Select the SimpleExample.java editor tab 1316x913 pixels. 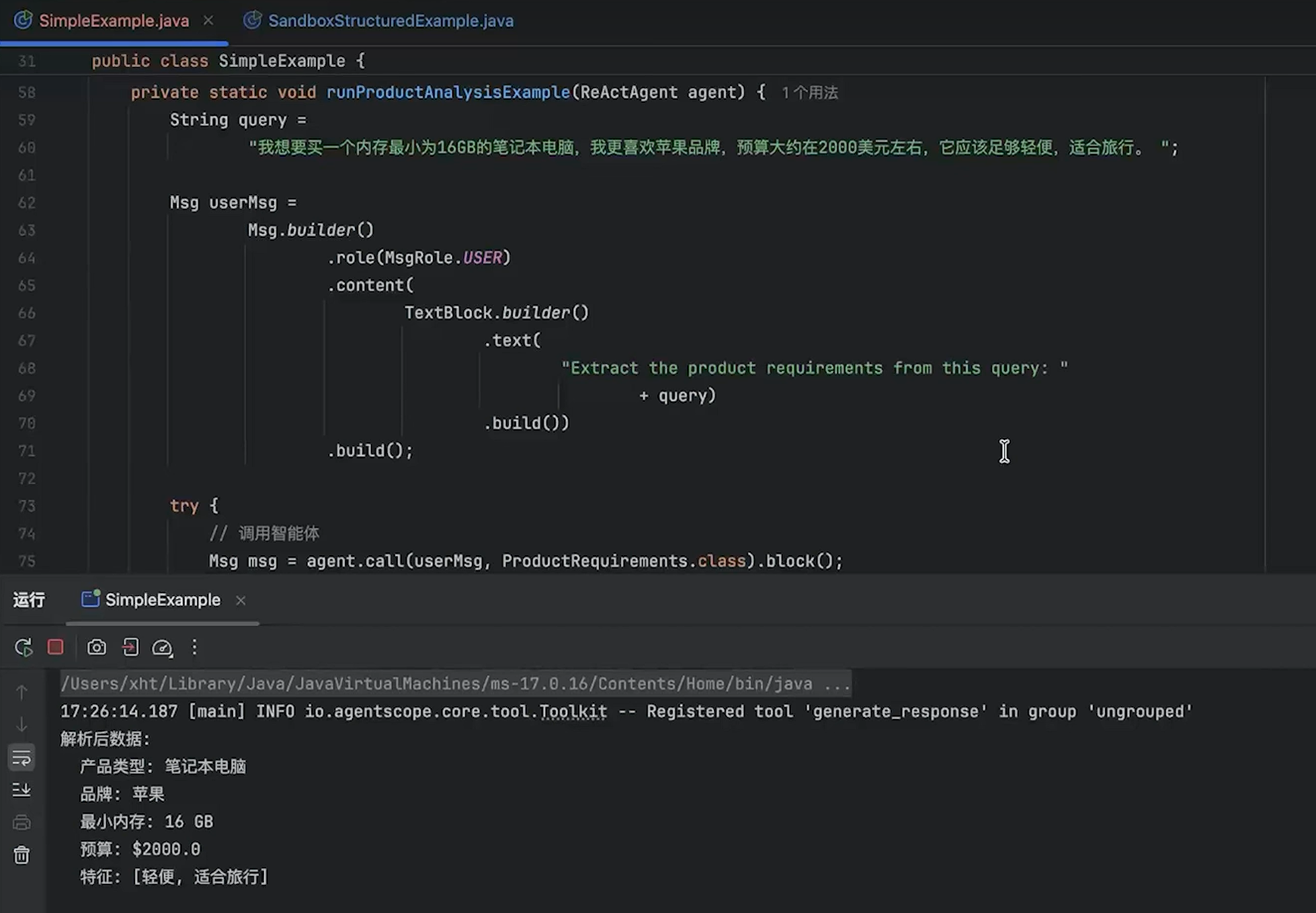114,21
